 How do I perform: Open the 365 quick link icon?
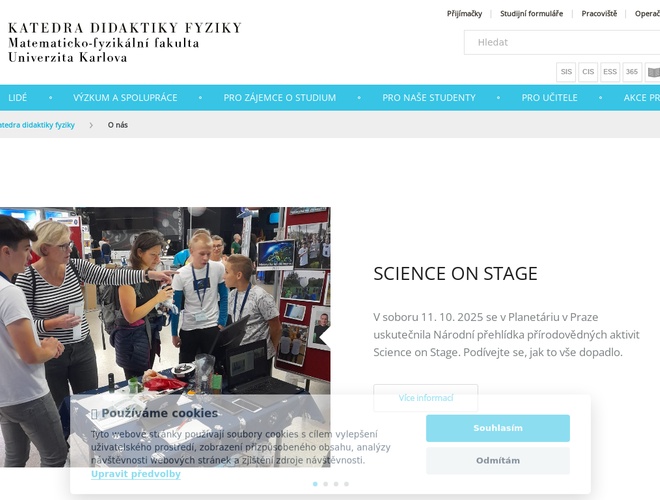click(632, 72)
